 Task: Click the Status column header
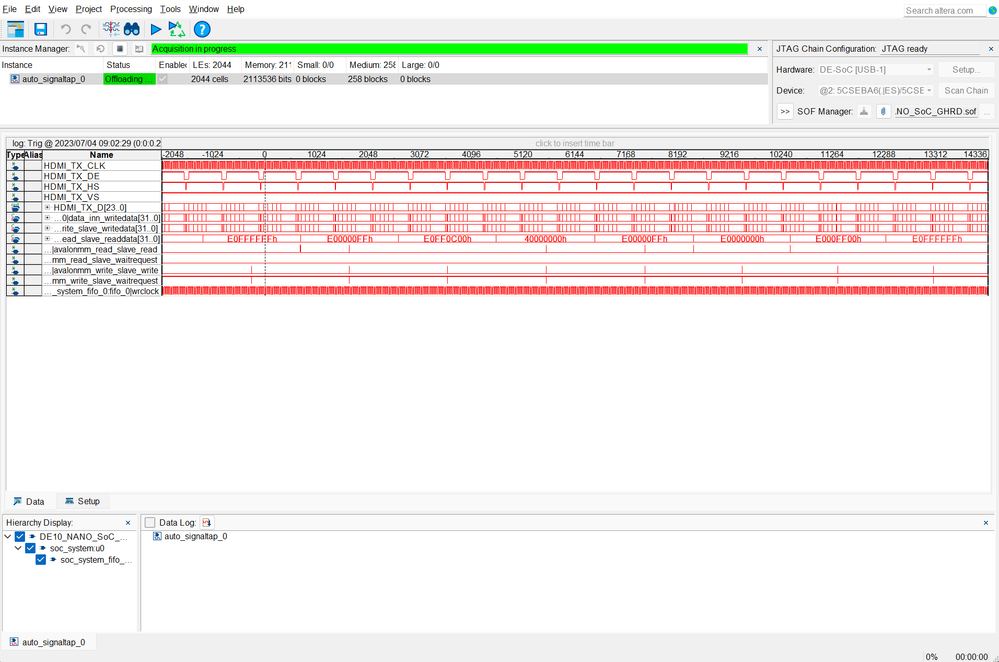pos(129,65)
